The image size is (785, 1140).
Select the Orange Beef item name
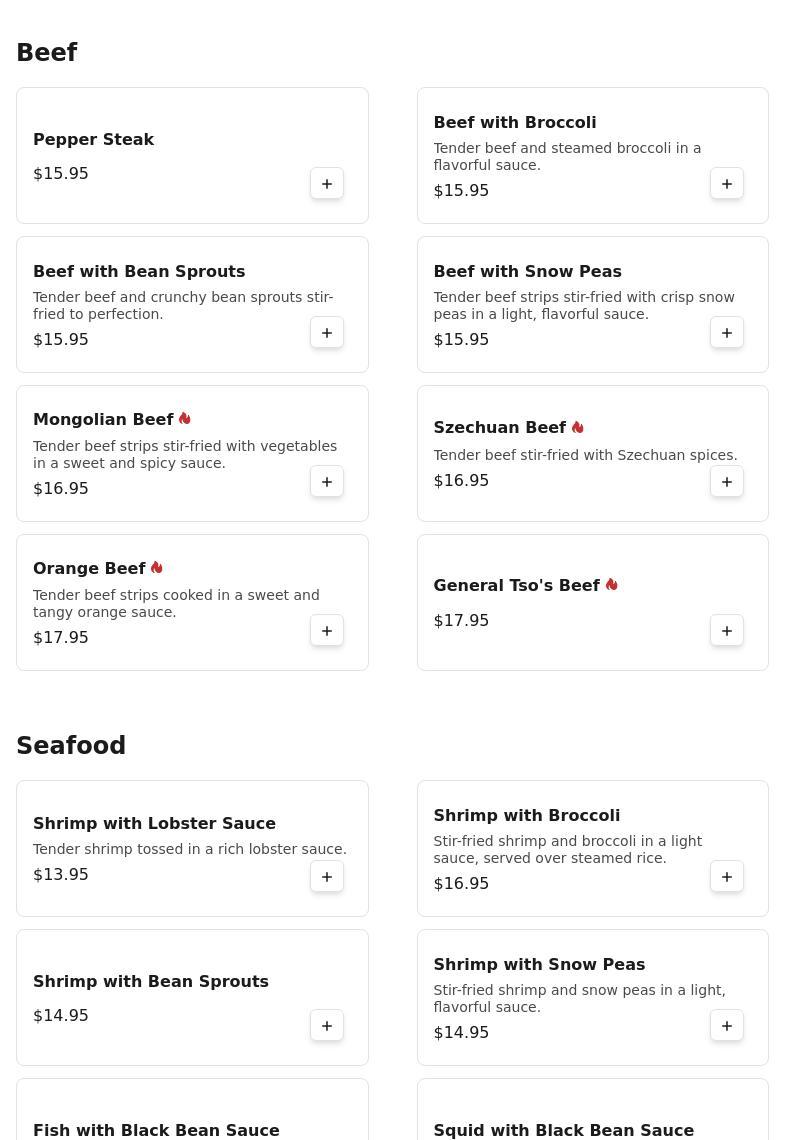coord(89,568)
